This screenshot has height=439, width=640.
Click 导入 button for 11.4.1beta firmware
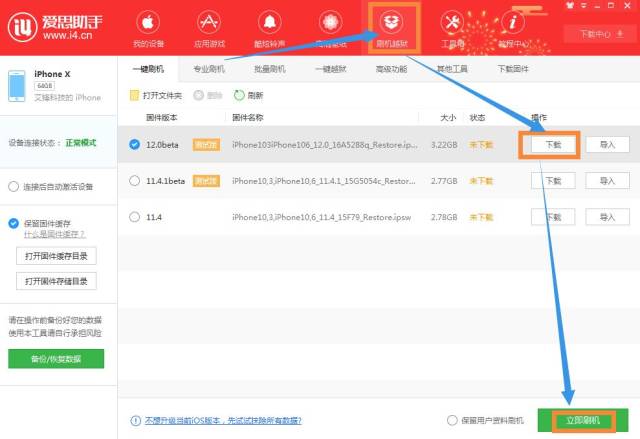coord(607,181)
